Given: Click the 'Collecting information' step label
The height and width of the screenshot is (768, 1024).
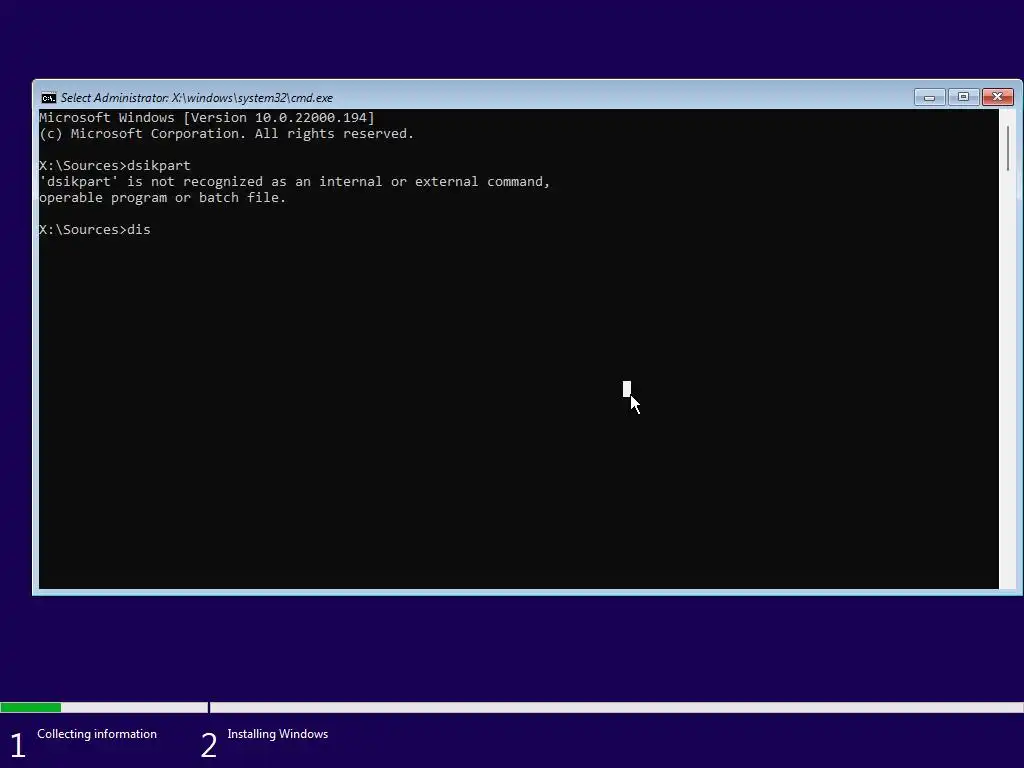Looking at the screenshot, I should 97,734.
